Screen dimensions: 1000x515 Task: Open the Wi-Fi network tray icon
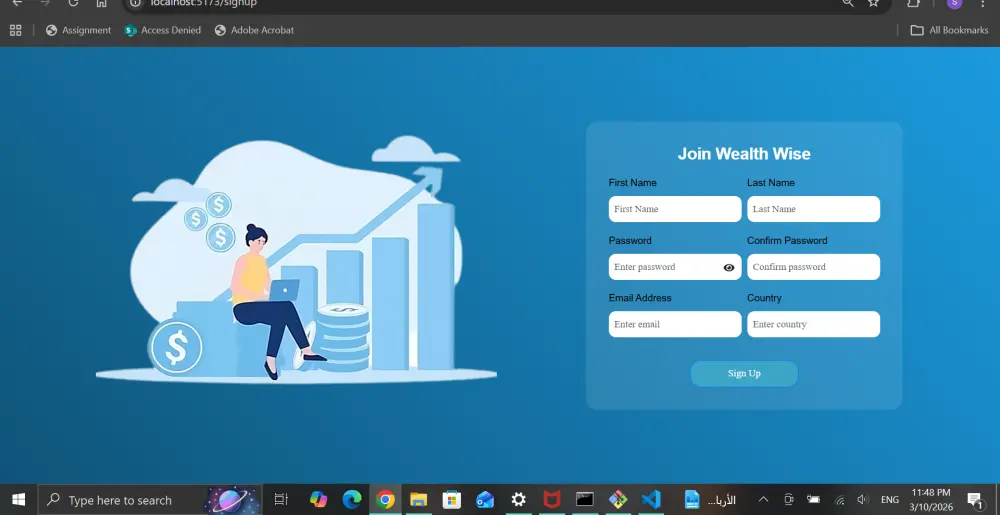839,500
